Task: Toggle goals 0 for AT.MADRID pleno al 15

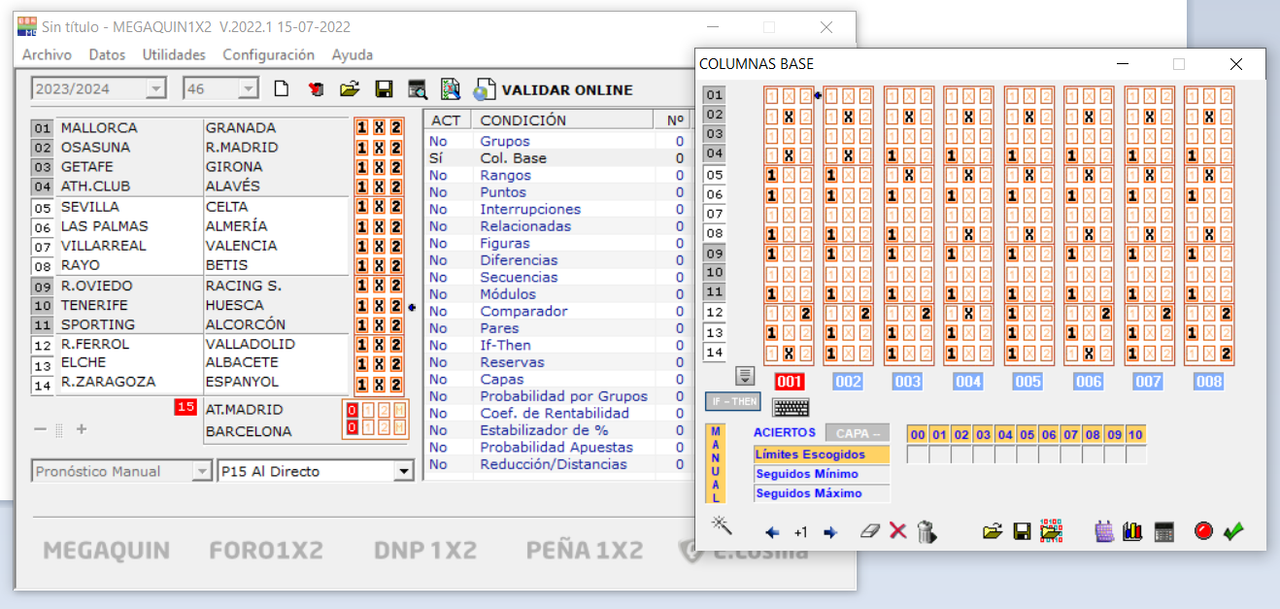Action: pos(352,410)
